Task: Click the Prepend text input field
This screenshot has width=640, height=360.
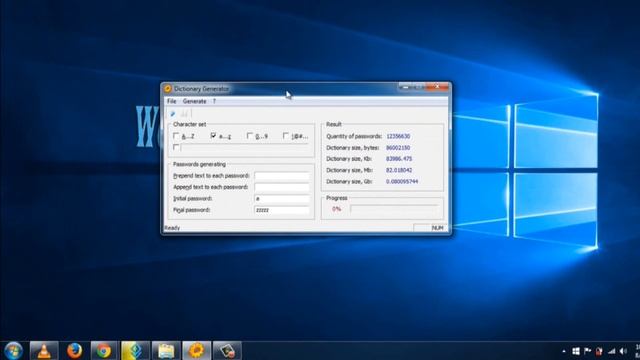Action: [x=282, y=176]
